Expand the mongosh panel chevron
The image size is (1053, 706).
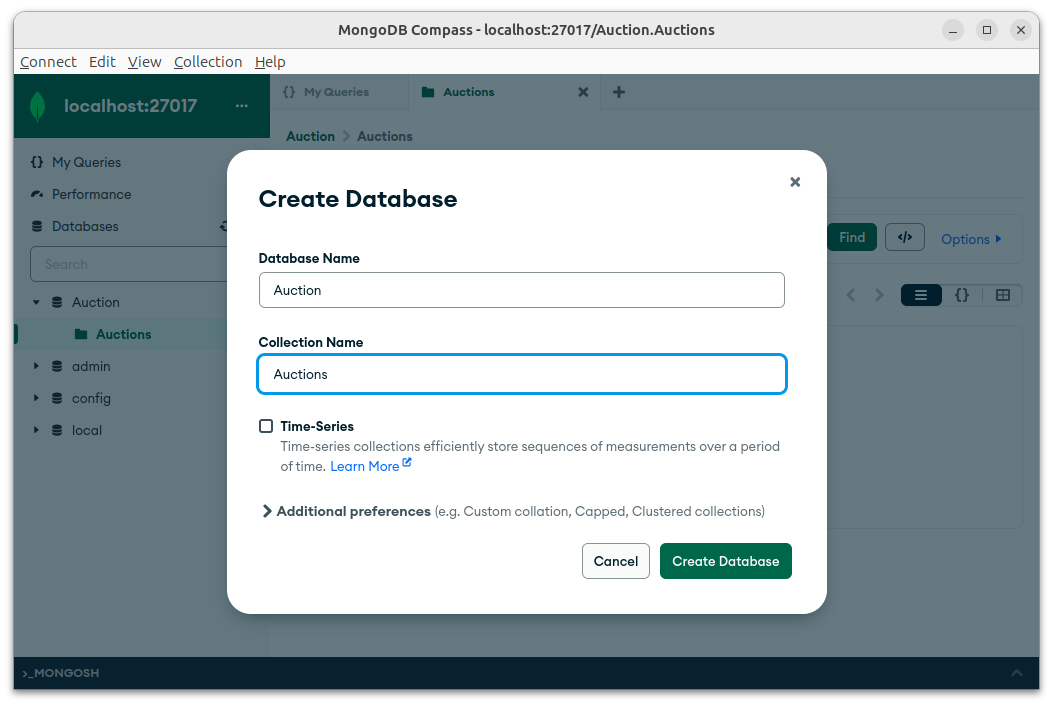1017,673
